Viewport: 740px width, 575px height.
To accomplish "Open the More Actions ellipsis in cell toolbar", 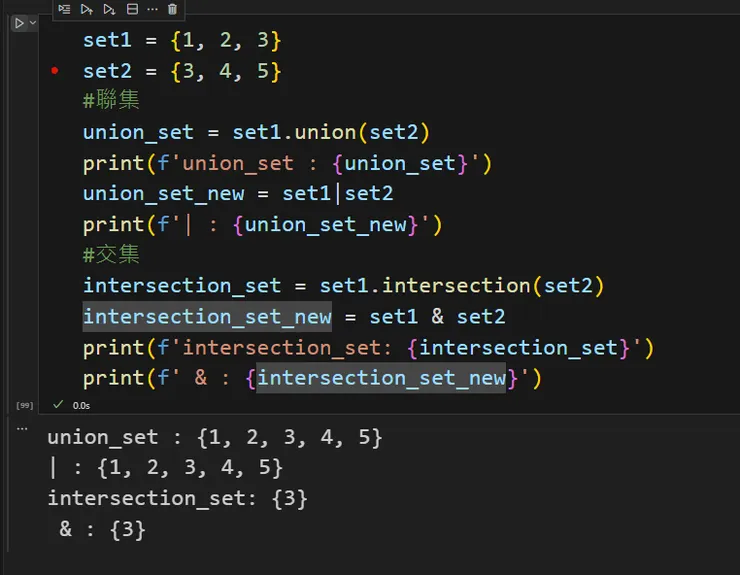I will pyautogui.click(x=152, y=9).
